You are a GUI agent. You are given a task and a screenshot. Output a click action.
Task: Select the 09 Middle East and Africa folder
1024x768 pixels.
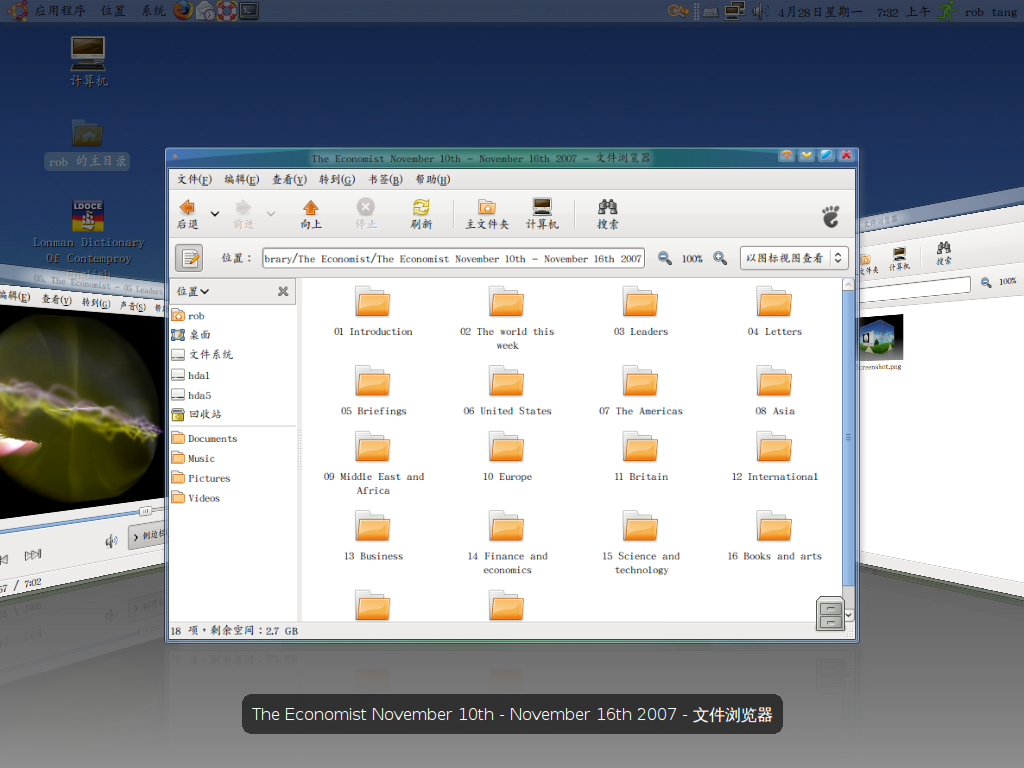pos(373,464)
